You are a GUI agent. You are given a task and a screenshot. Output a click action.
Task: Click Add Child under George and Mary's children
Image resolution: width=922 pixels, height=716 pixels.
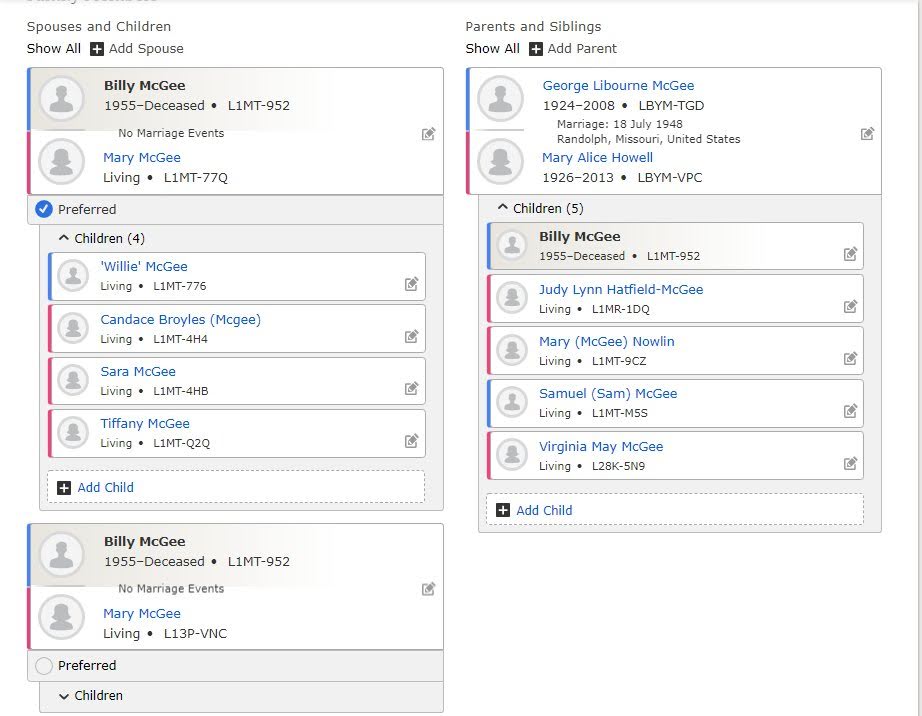point(544,510)
